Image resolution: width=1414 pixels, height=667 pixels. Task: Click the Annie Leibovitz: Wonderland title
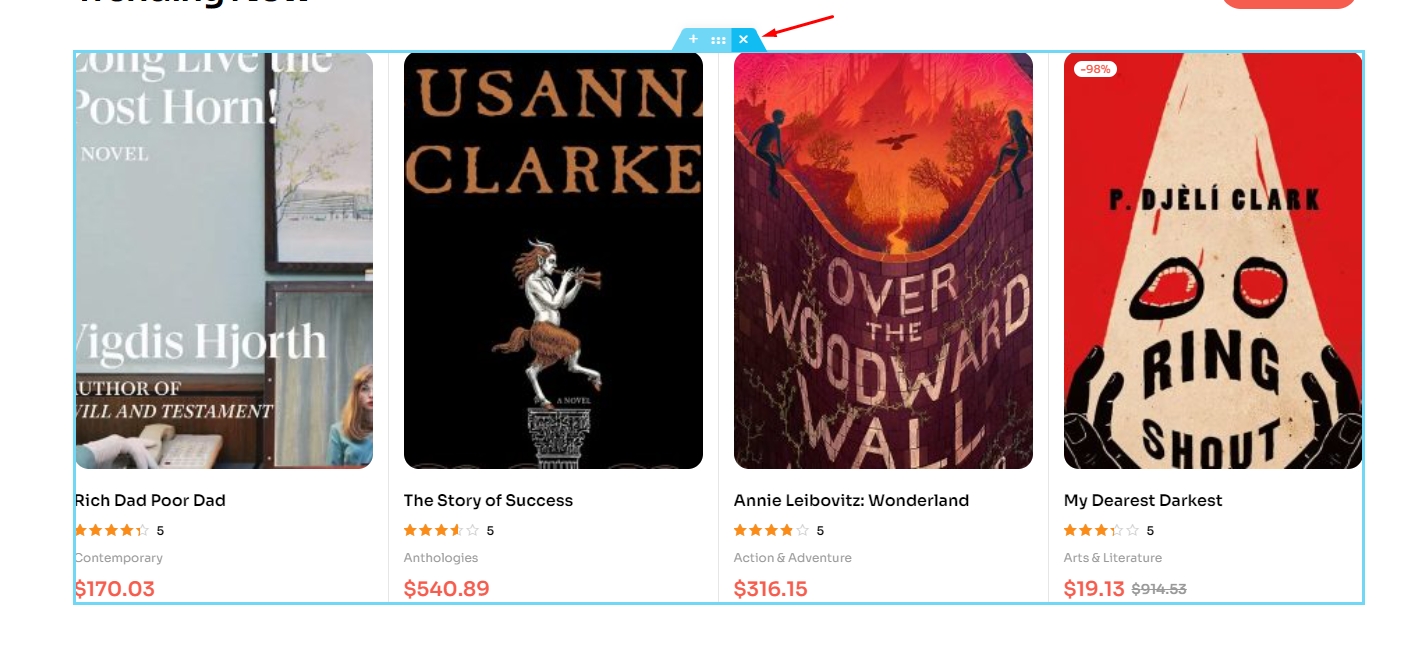pos(851,500)
